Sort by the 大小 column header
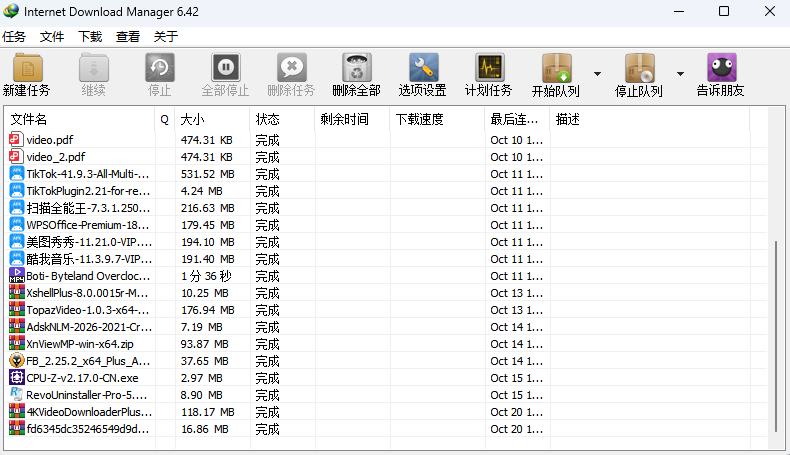The image size is (790, 455). [210, 120]
